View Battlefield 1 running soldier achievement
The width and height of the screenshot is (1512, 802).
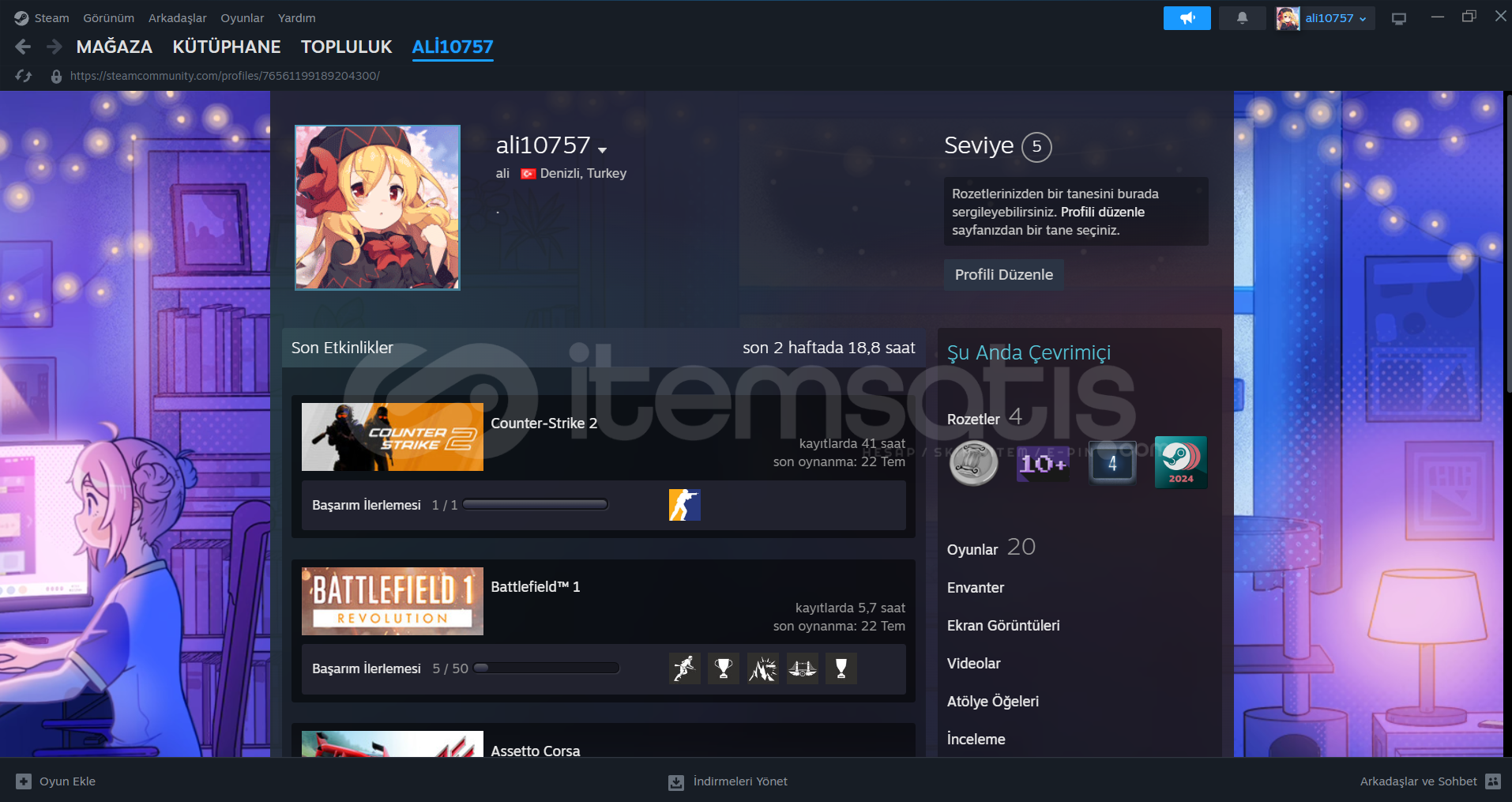click(685, 668)
